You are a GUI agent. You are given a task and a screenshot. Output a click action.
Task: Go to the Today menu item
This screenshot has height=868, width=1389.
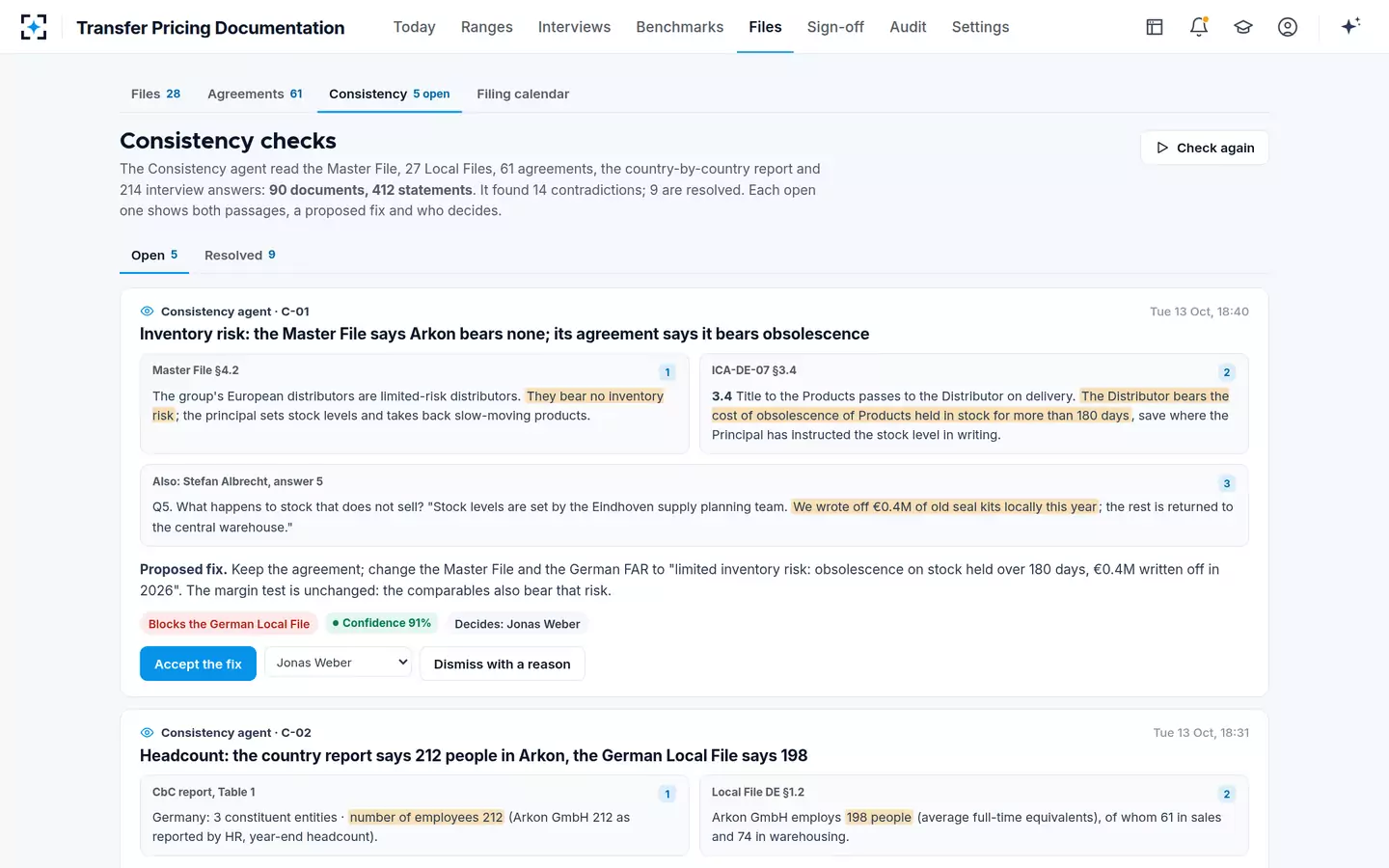click(415, 27)
